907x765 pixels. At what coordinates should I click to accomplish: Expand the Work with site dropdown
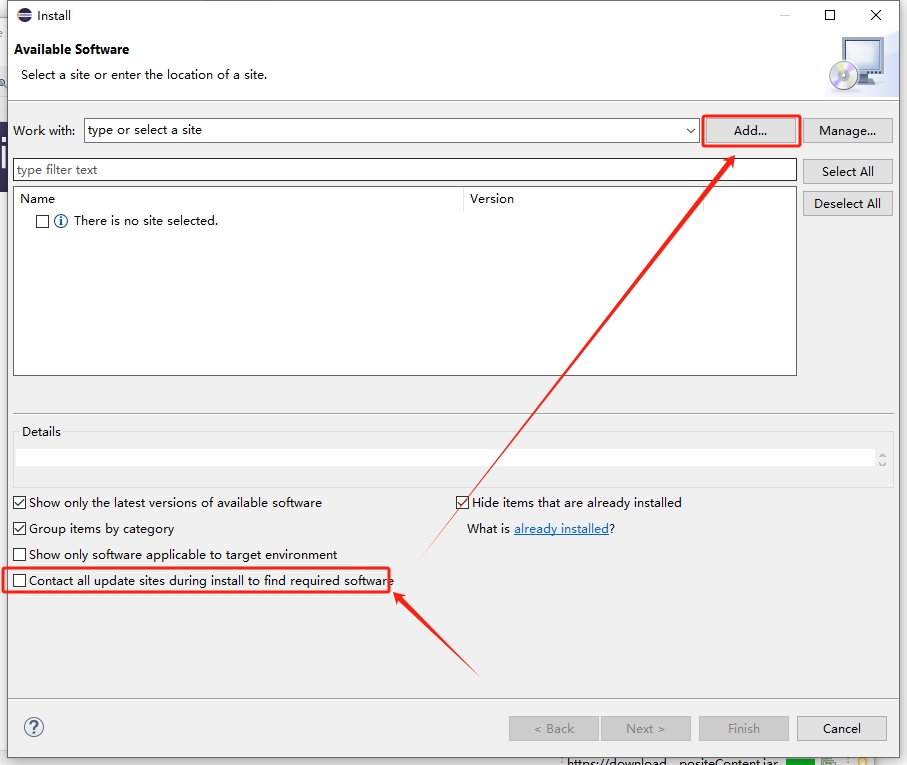pos(691,131)
